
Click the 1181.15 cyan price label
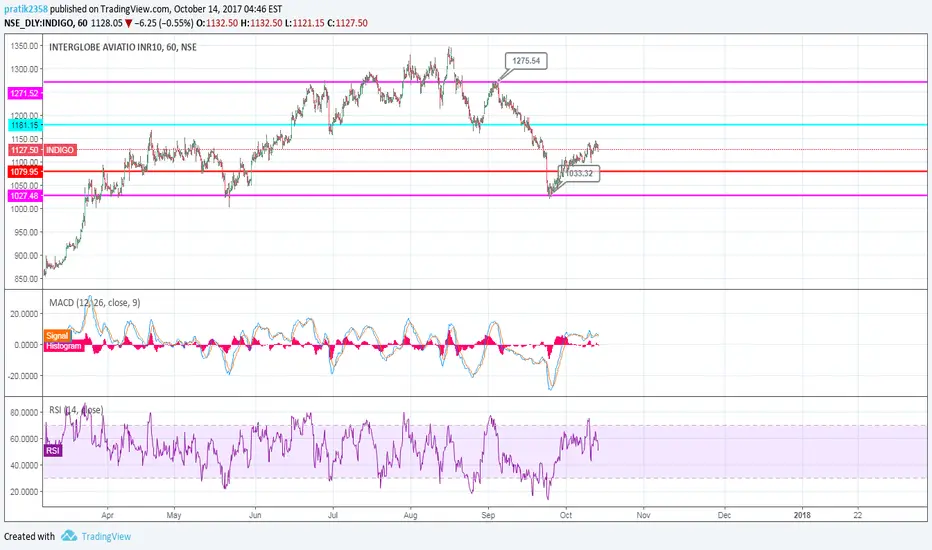24,125
